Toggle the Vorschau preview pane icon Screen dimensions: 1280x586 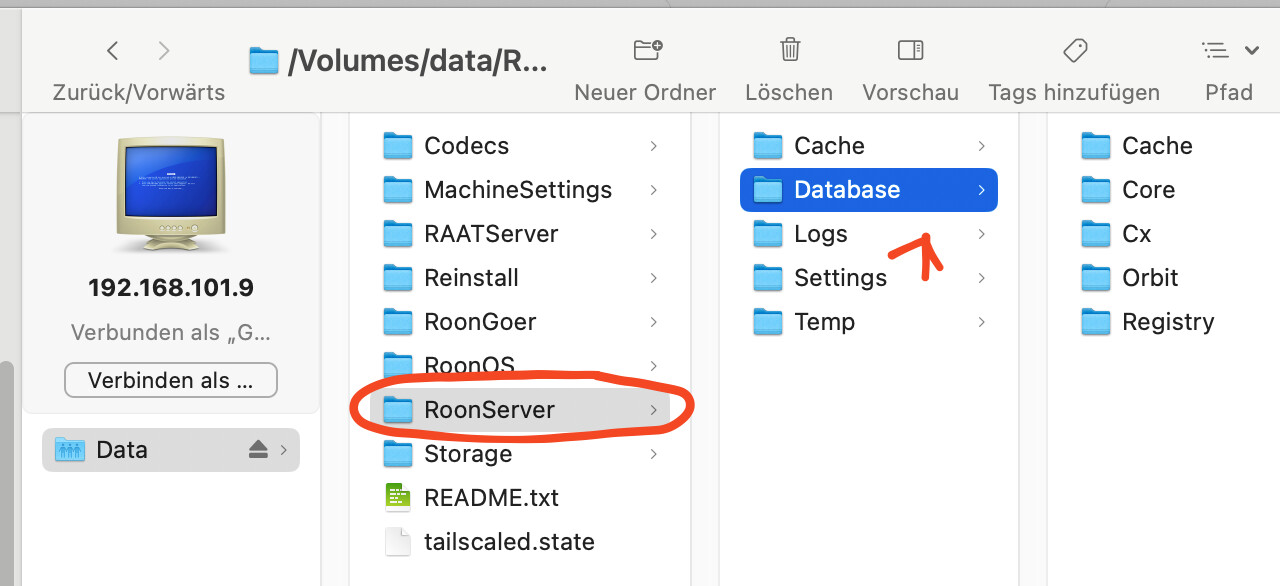coord(910,50)
